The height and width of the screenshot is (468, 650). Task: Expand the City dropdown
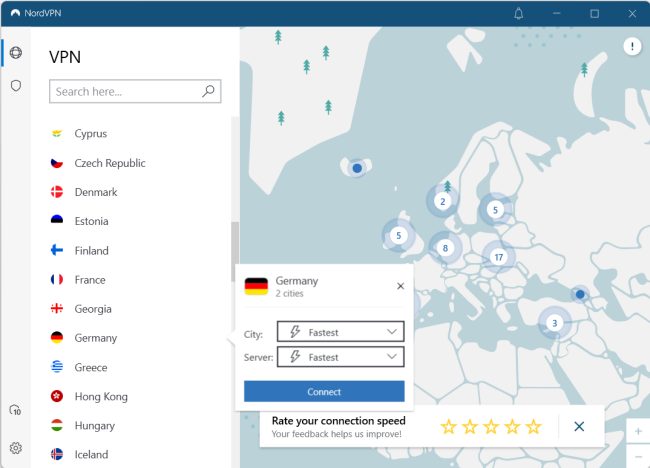340,332
